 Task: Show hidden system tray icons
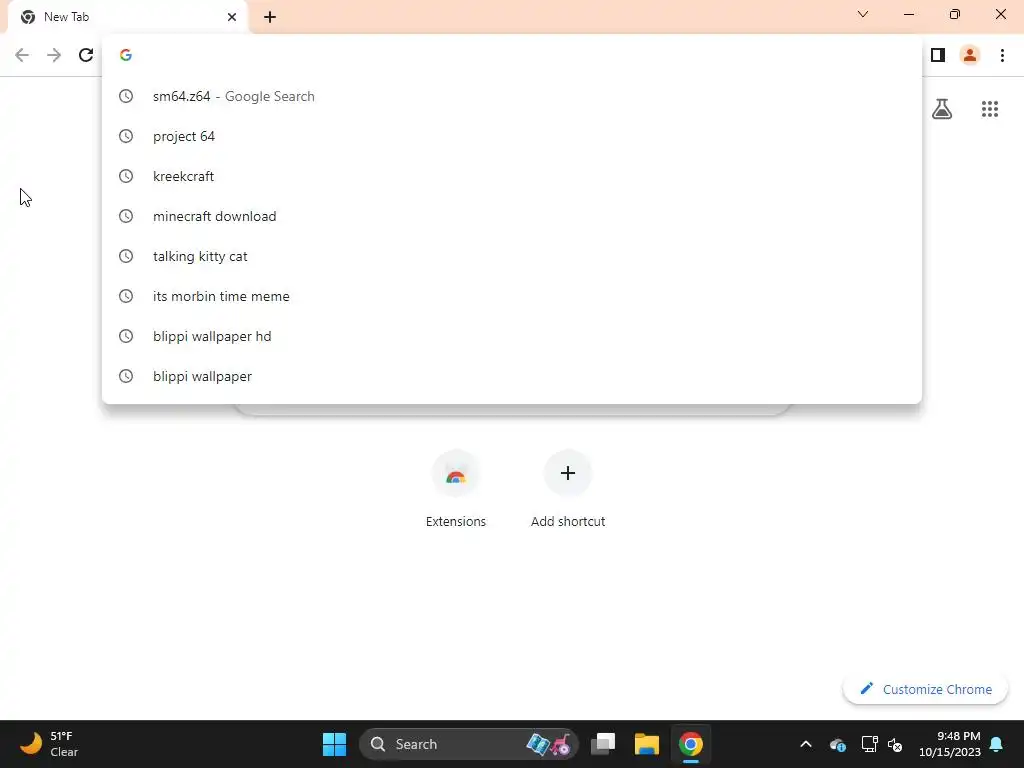pos(806,744)
